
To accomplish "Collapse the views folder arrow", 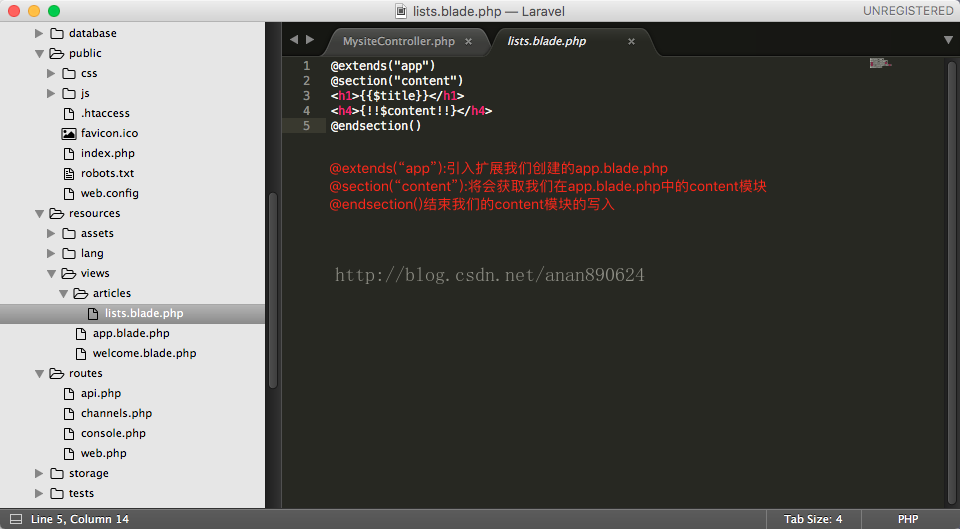I will (x=51, y=274).
